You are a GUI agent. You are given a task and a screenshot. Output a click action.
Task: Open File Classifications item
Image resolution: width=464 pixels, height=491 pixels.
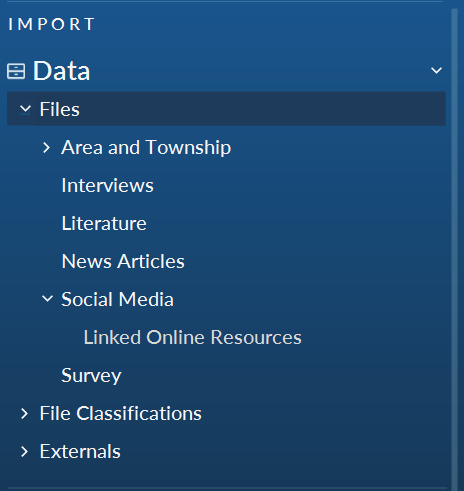click(120, 413)
